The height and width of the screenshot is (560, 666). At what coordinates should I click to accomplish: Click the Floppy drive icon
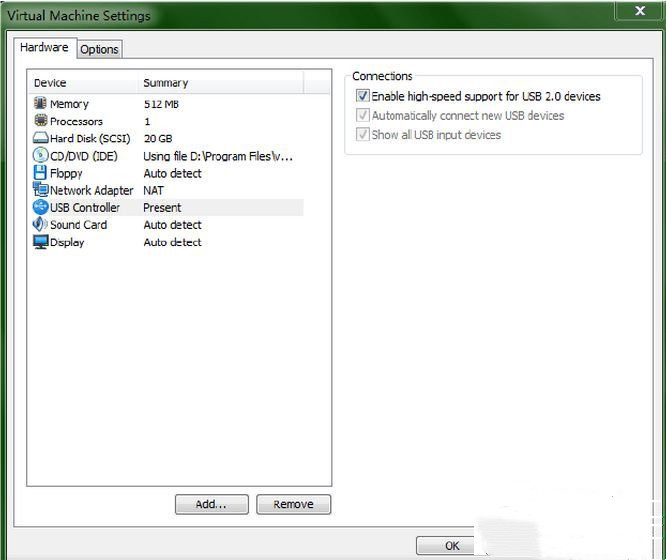41,173
